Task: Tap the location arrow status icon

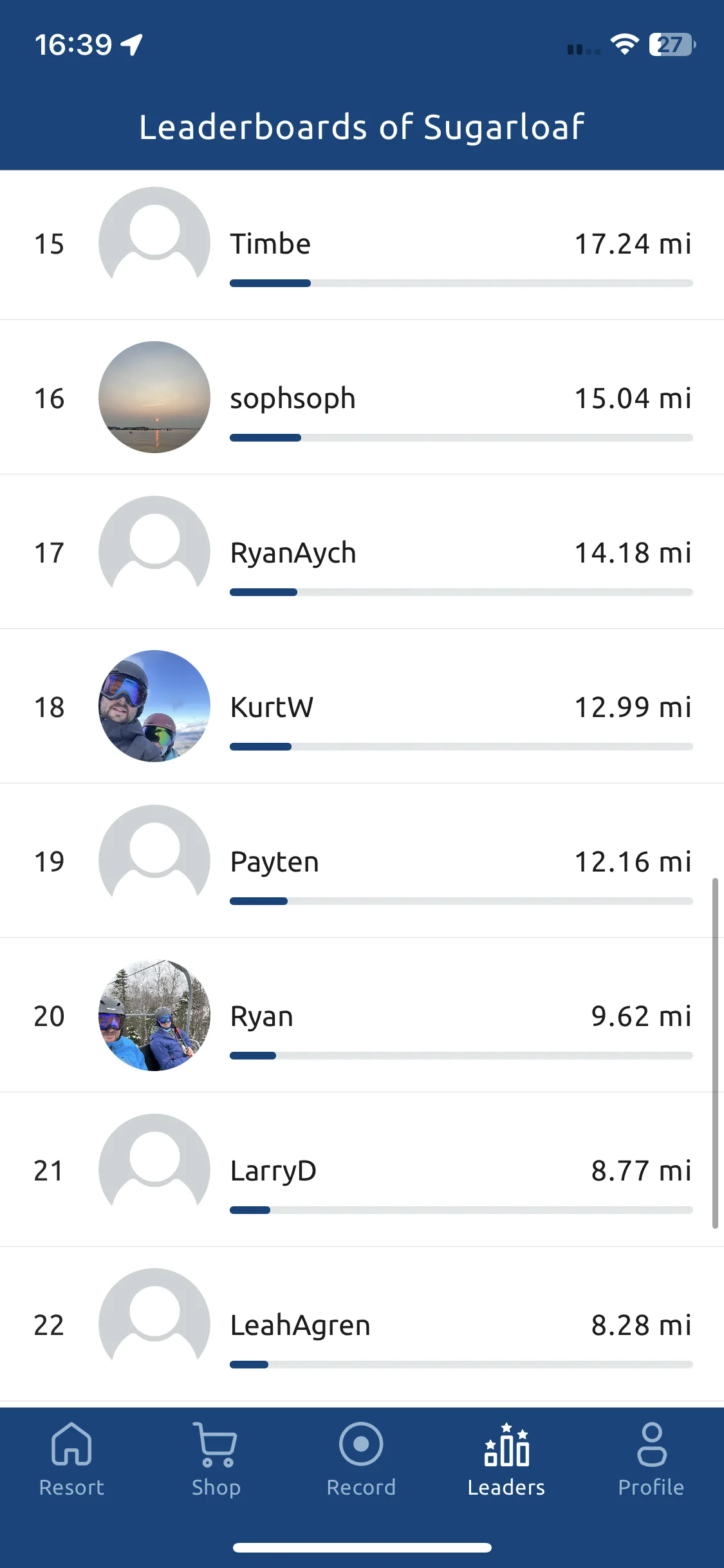Action: (132, 44)
